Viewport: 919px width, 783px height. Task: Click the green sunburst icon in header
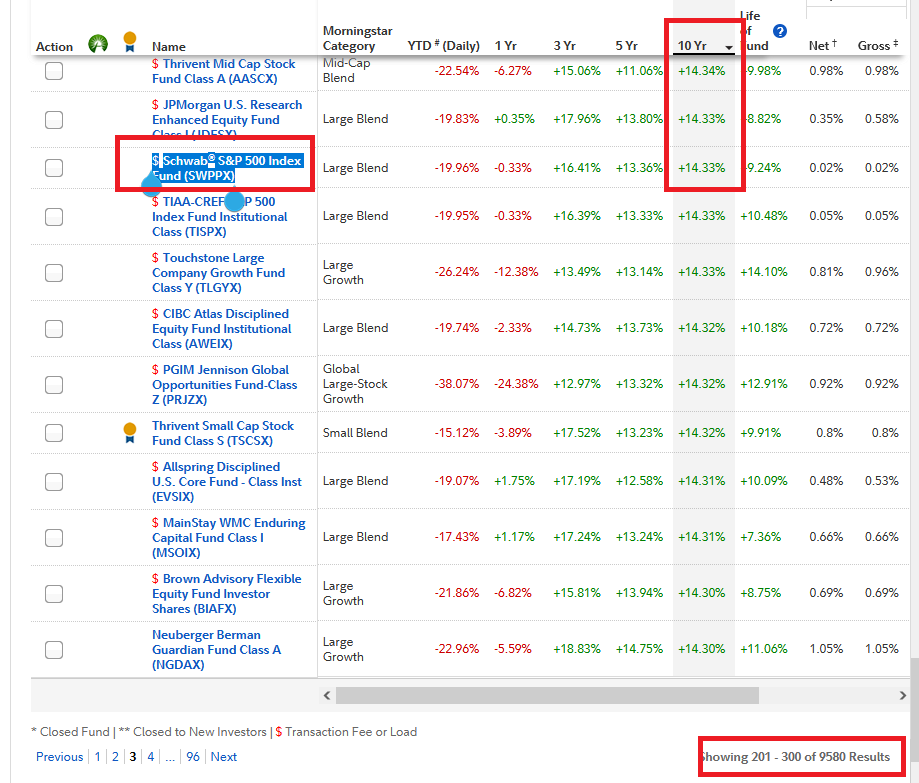point(98,44)
